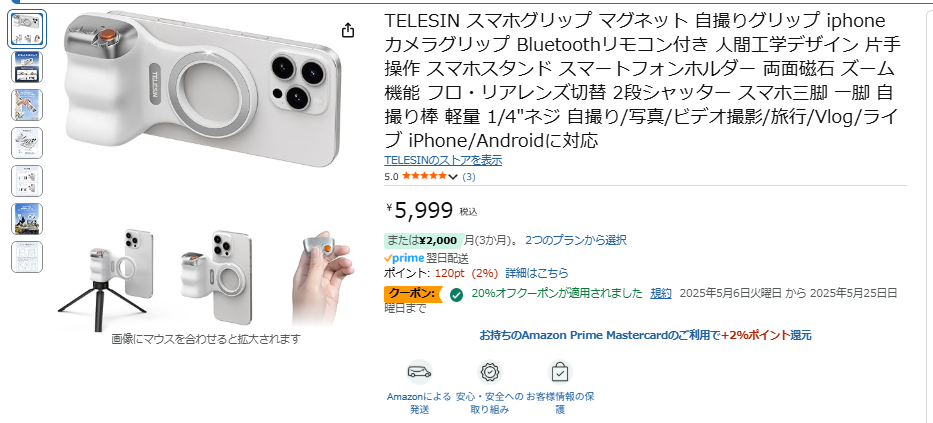Viewport: 933px width, 423px height.
Task: Open the 詳細はこちら points details link
Action: pyautogui.click(x=536, y=273)
